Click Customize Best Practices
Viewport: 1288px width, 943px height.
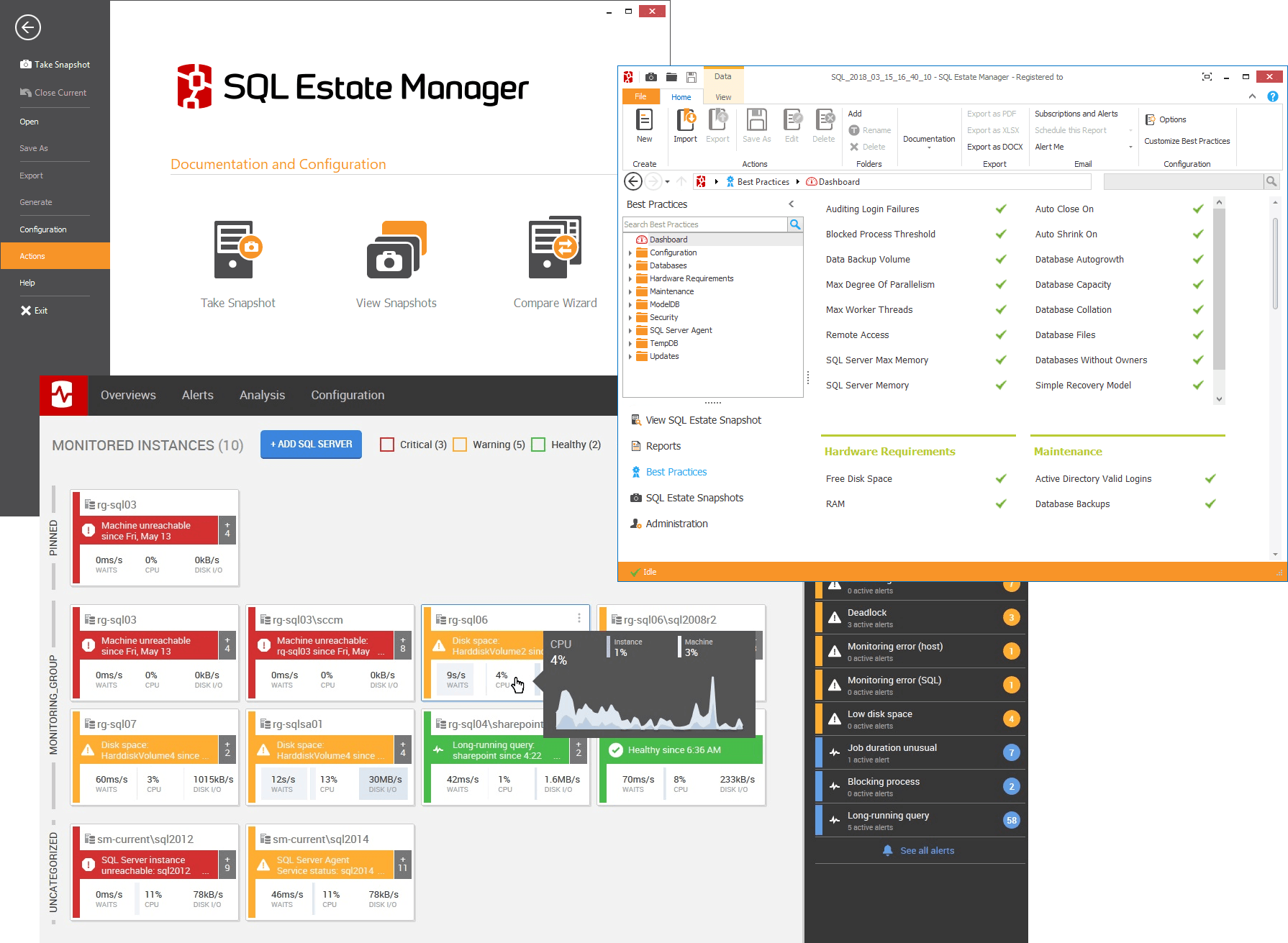pos(1187,141)
